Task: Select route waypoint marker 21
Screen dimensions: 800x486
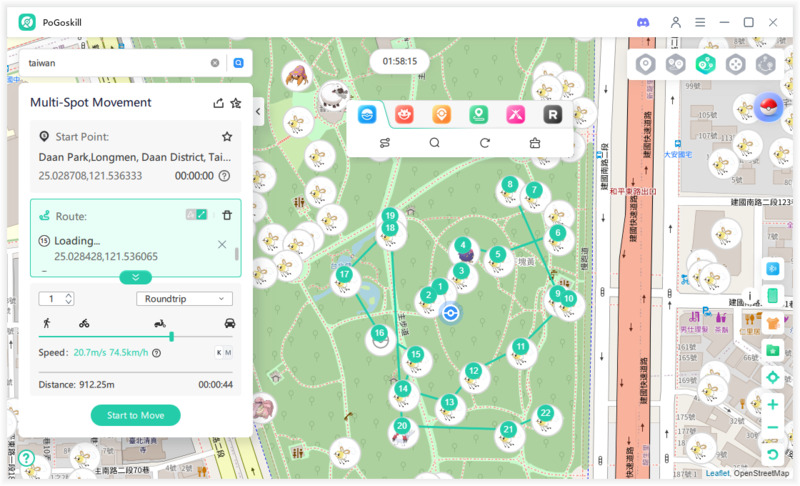Action: coord(508,431)
